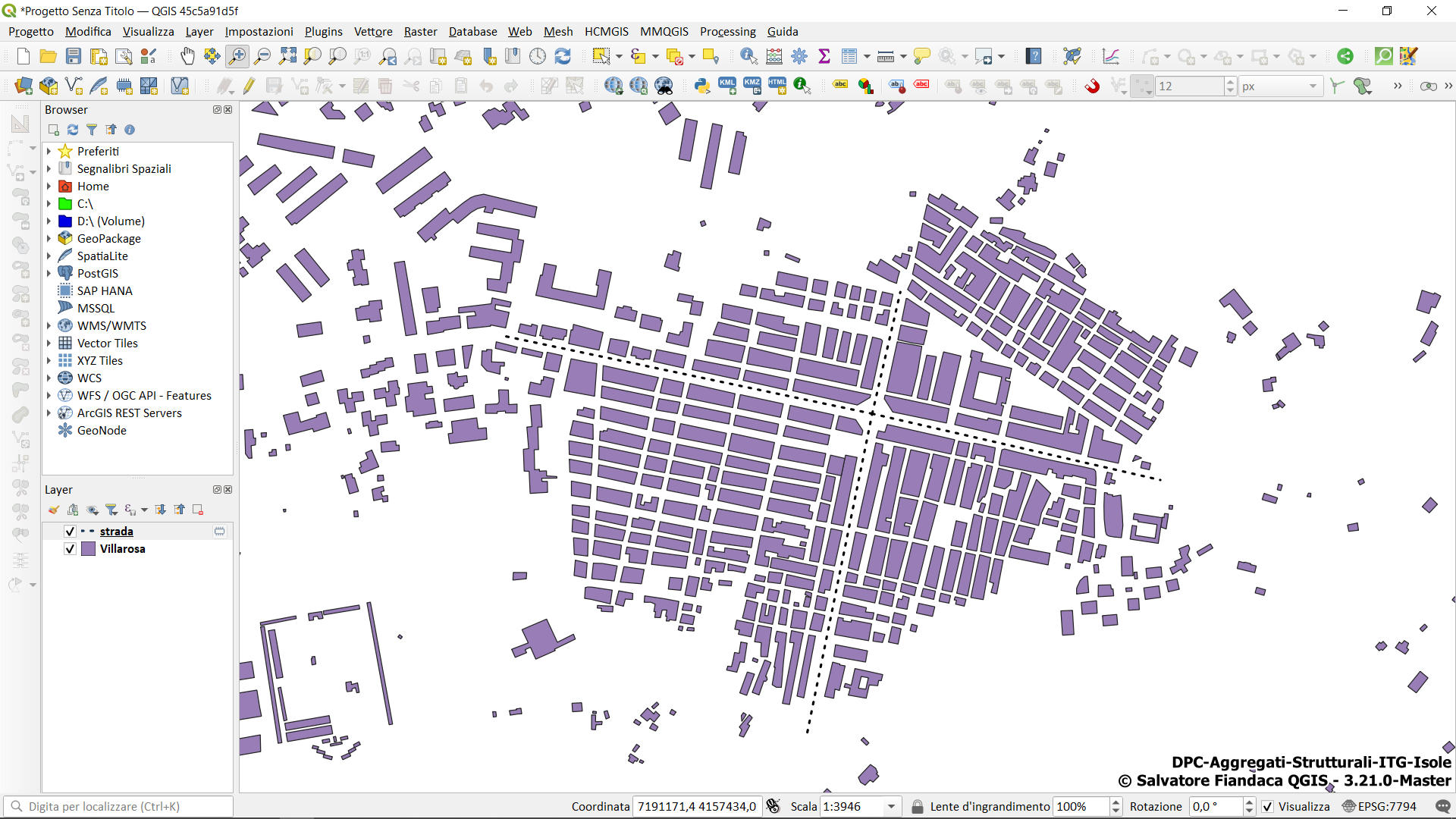Image resolution: width=1456 pixels, height=819 pixels.
Task: Open the Statistical Summary sigma icon
Action: 824,56
